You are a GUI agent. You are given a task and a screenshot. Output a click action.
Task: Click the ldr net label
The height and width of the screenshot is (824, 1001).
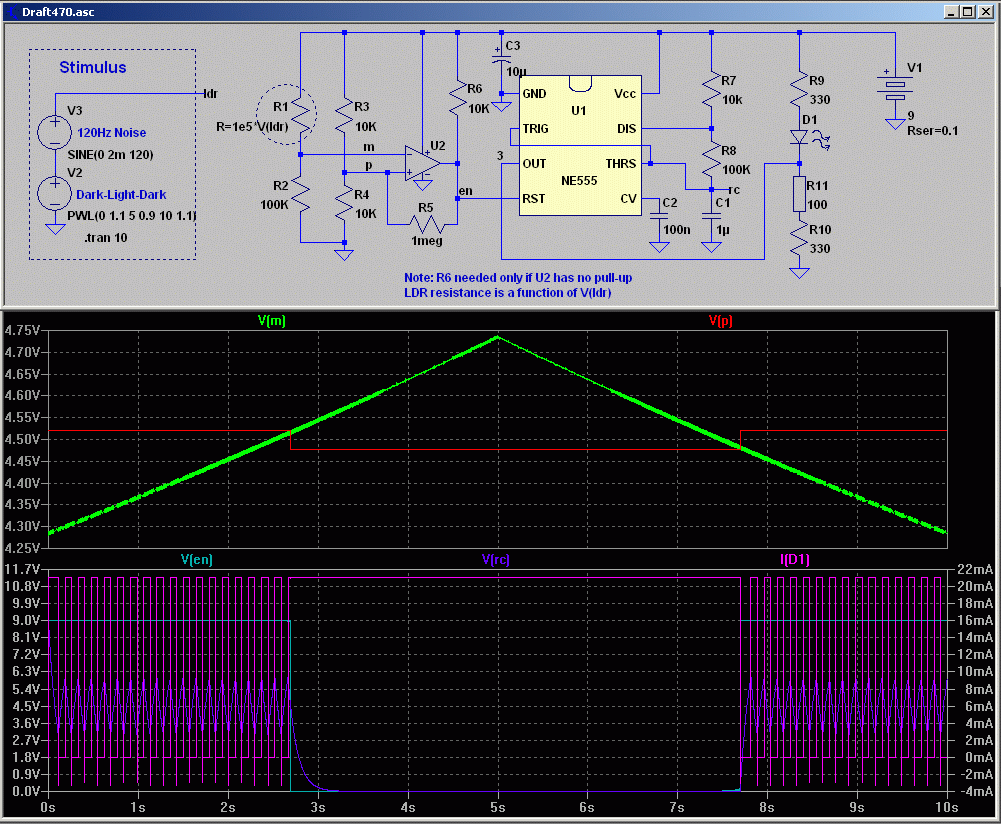click(211, 94)
